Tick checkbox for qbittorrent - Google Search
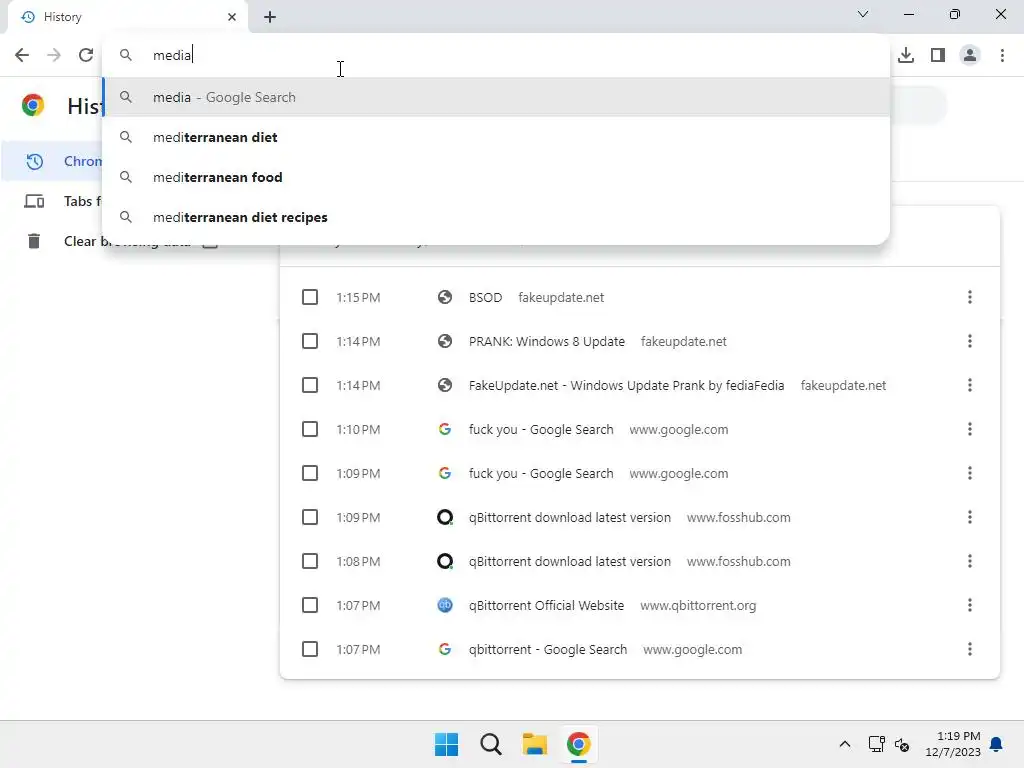This screenshot has width=1024, height=768. point(310,649)
